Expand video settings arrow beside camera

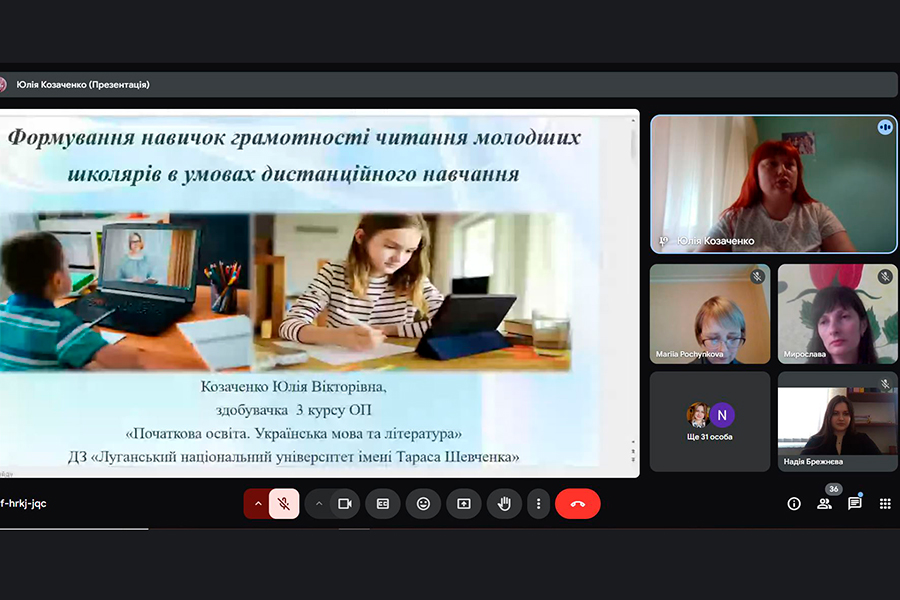(x=319, y=504)
